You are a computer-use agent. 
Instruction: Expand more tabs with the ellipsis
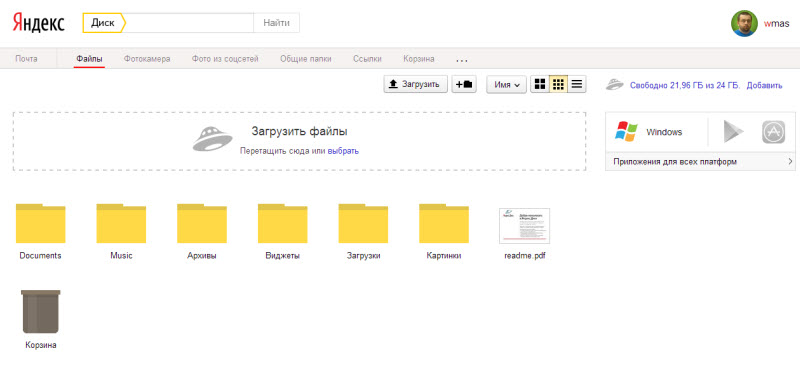pyautogui.click(x=462, y=60)
